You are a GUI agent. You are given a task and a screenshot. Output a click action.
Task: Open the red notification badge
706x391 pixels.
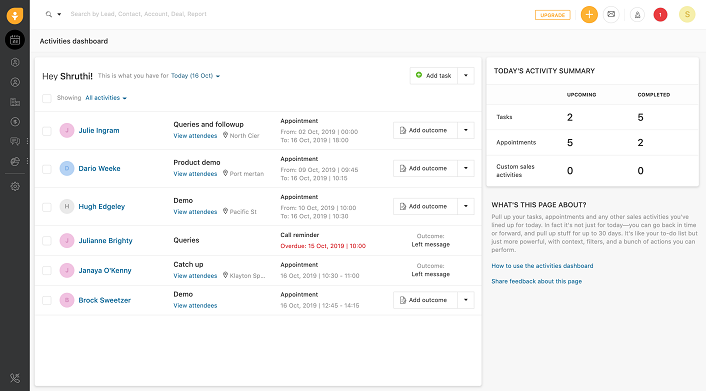point(660,15)
